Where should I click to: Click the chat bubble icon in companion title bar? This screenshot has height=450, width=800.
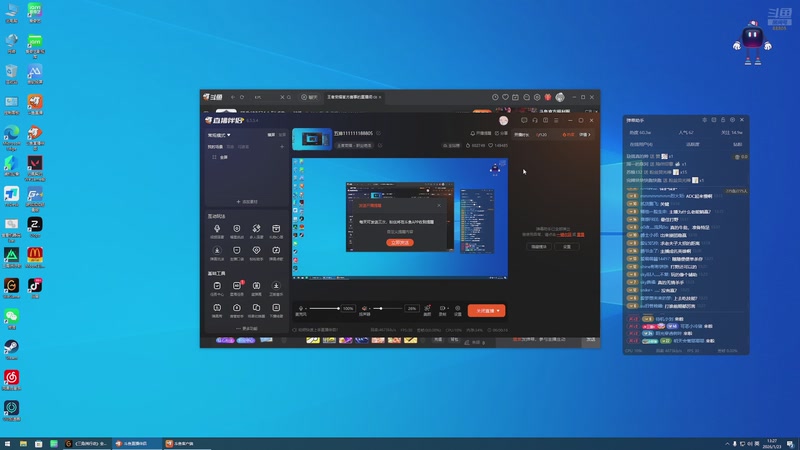[524, 120]
